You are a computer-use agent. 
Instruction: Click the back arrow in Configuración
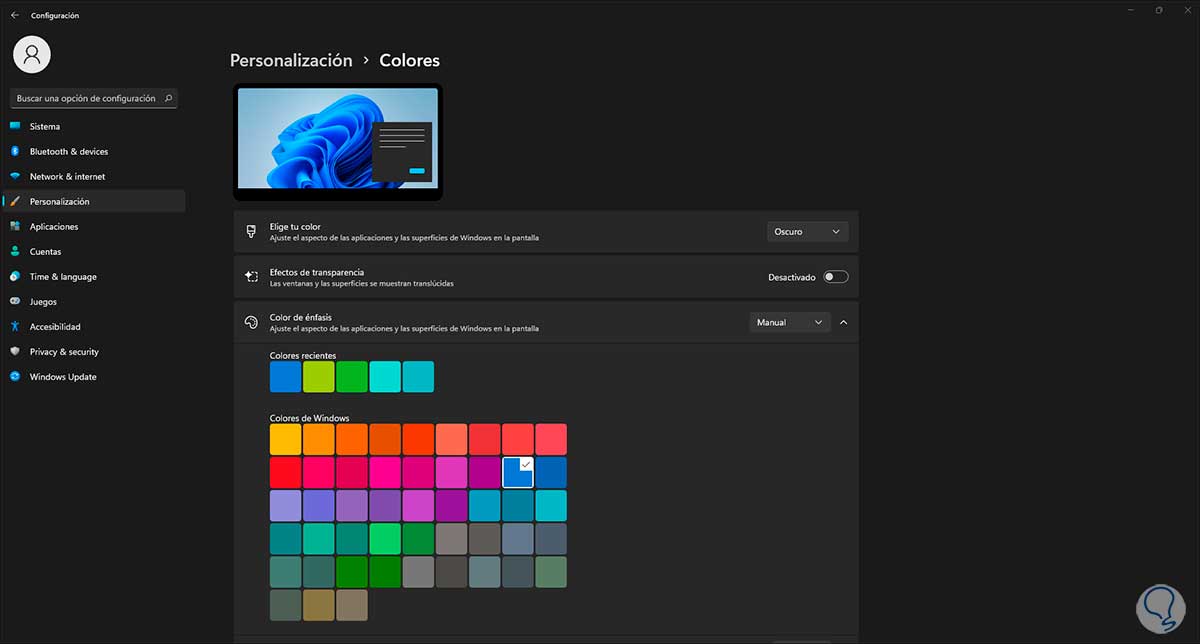point(14,15)
